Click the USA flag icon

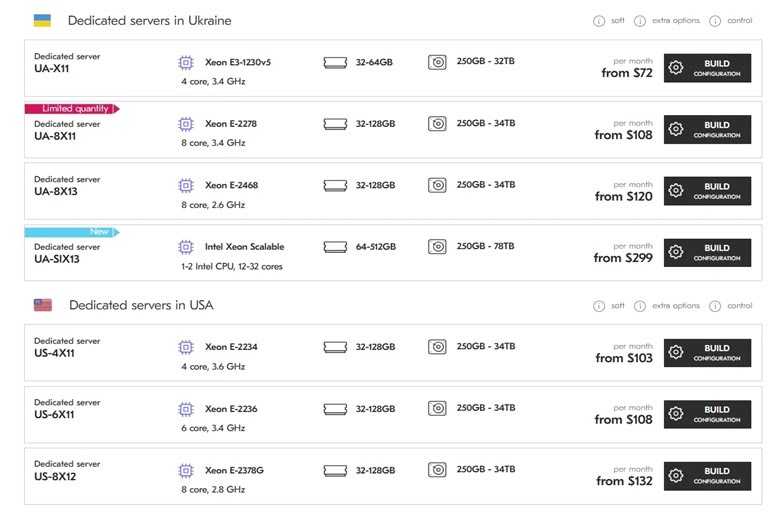[x=42, y=305]
